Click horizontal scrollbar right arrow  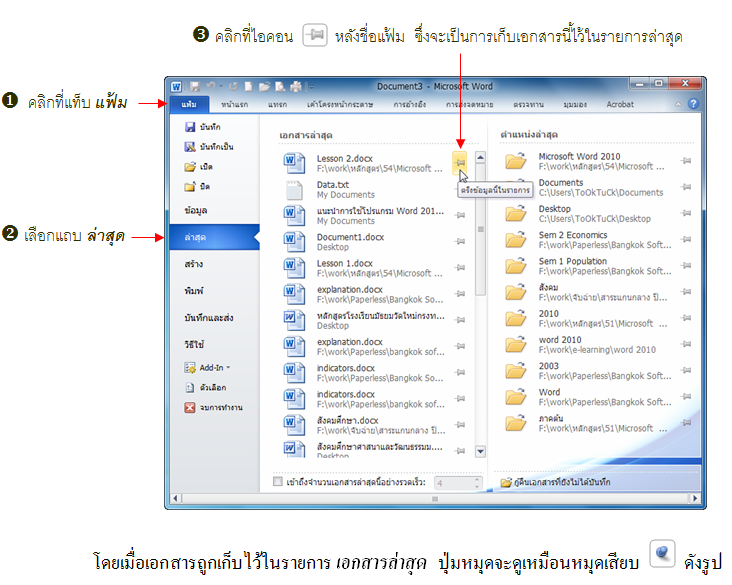click(695, 498)
